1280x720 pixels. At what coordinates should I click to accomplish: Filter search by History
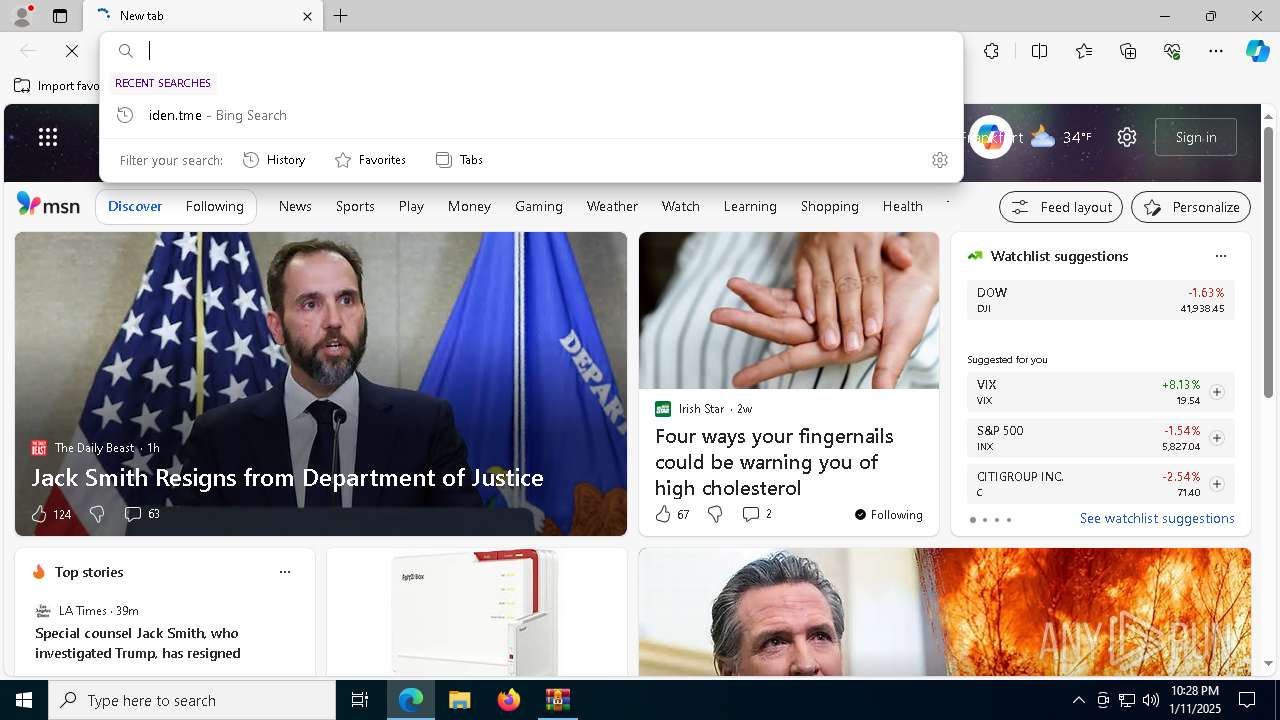click(x=274, y=160)
